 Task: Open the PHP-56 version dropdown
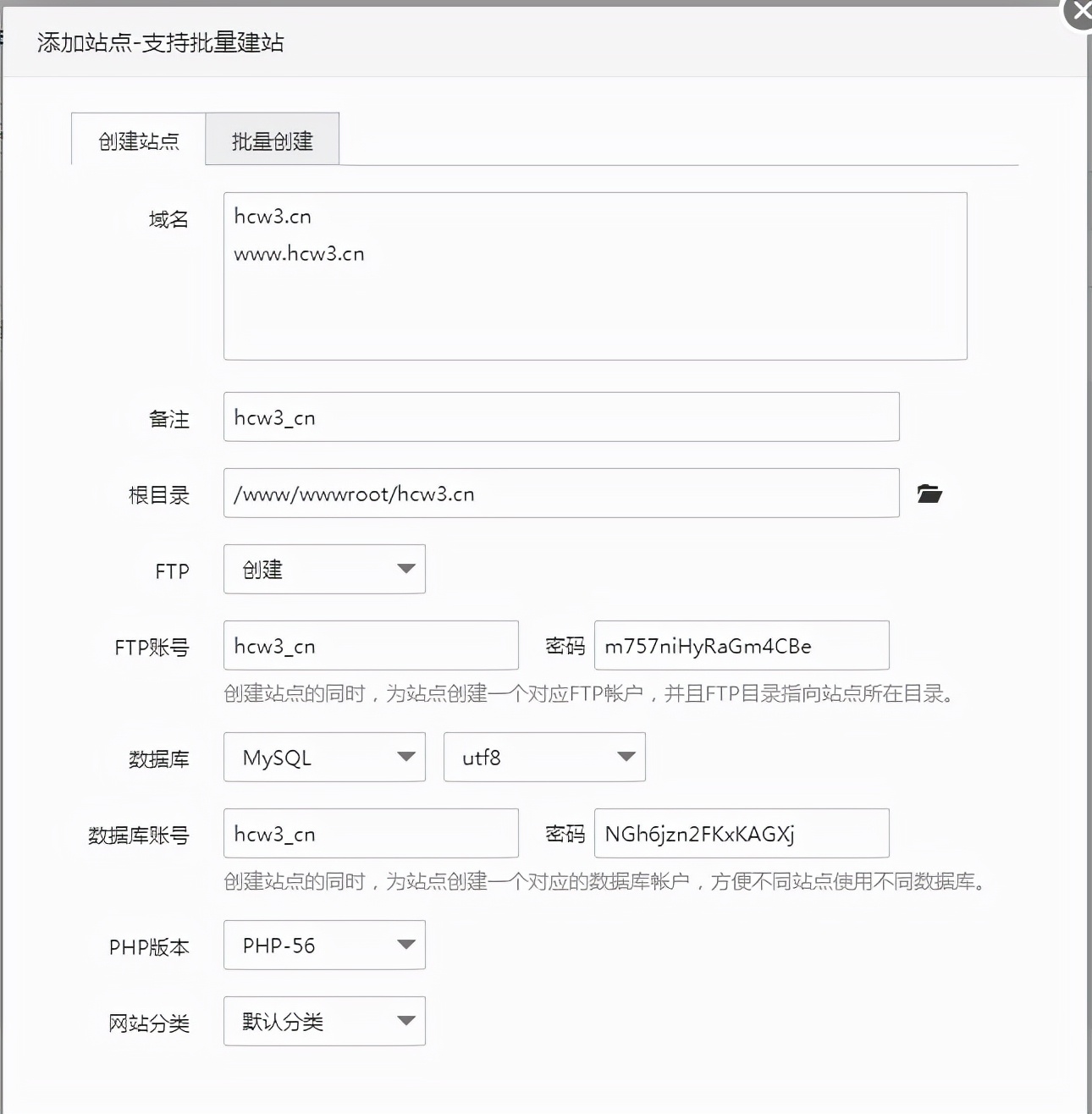coord(324,945)
